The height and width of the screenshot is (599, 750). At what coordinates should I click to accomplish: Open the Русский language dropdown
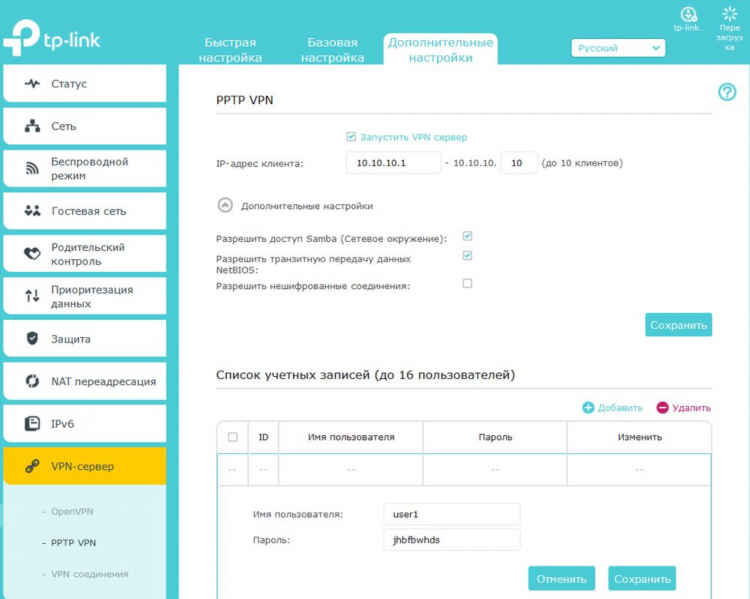click(618, 48)
